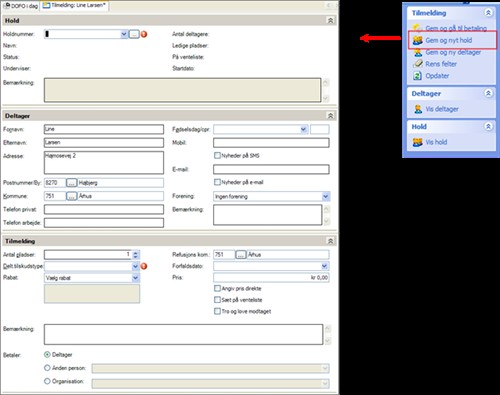
Task: Open the Forening dropdown
Action: (x=326, y=196)
